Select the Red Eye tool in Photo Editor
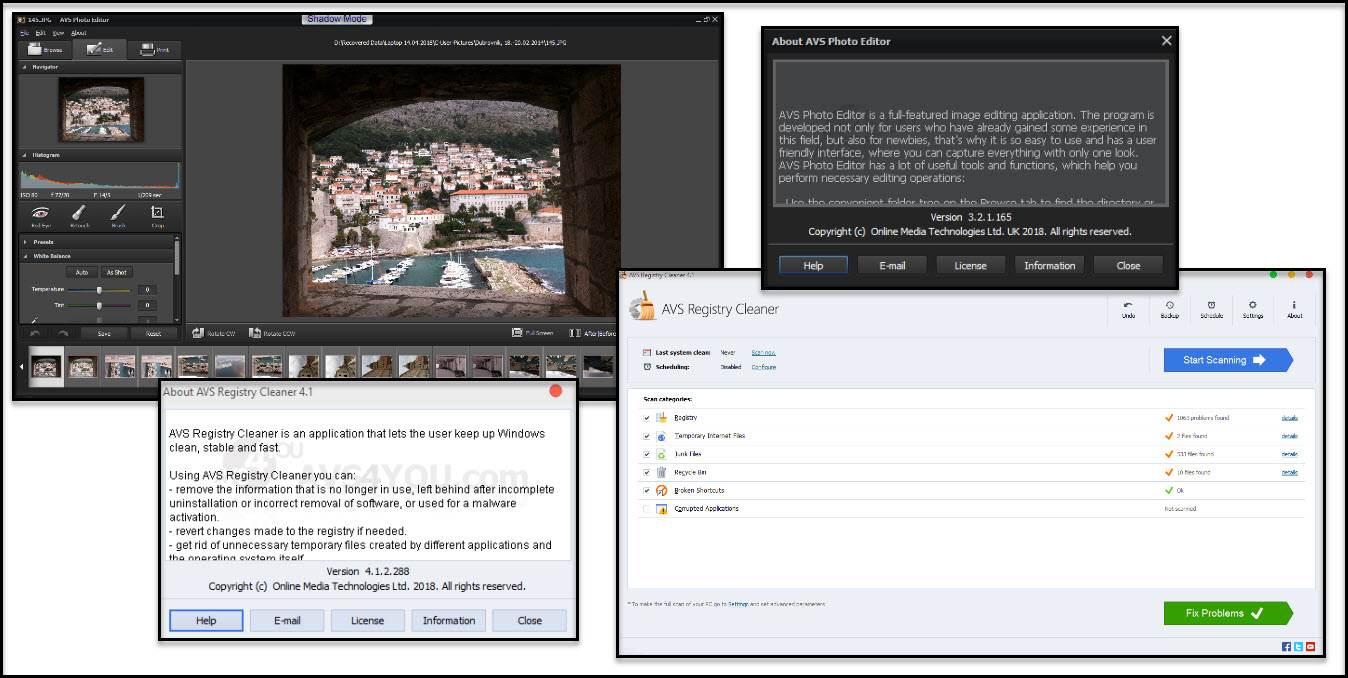Viewport: 1348px width, 678px height. tap(41, 215)
